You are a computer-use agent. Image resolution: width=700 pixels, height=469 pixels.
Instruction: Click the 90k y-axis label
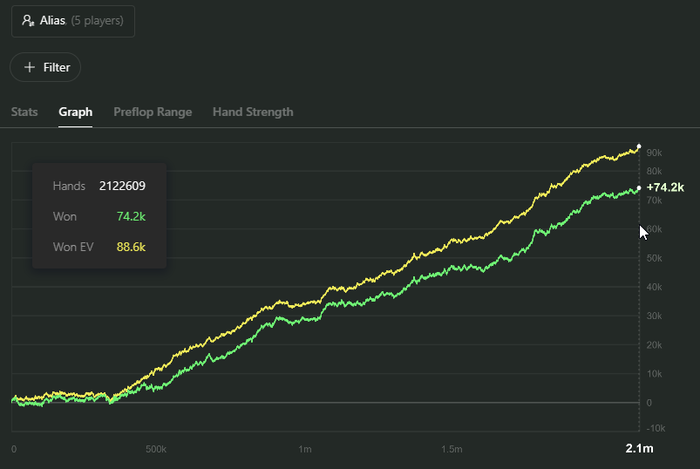point(655,153)
